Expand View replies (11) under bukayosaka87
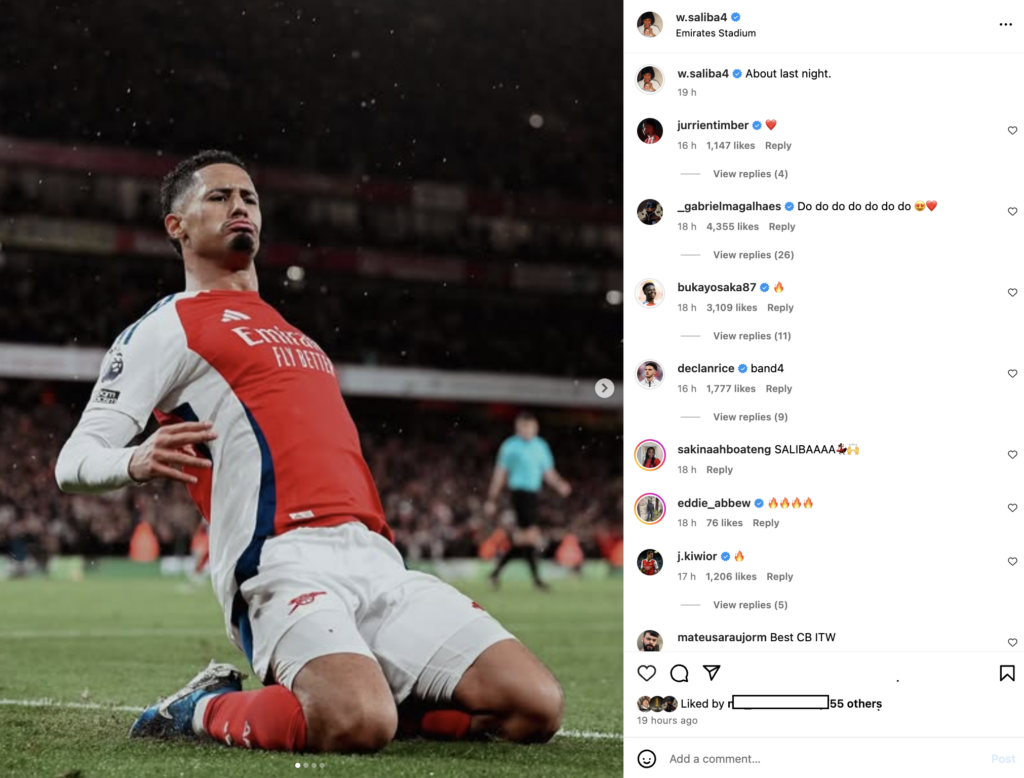Image resolution: width=1024 pixels, height=778 pixels. (751, 336)
